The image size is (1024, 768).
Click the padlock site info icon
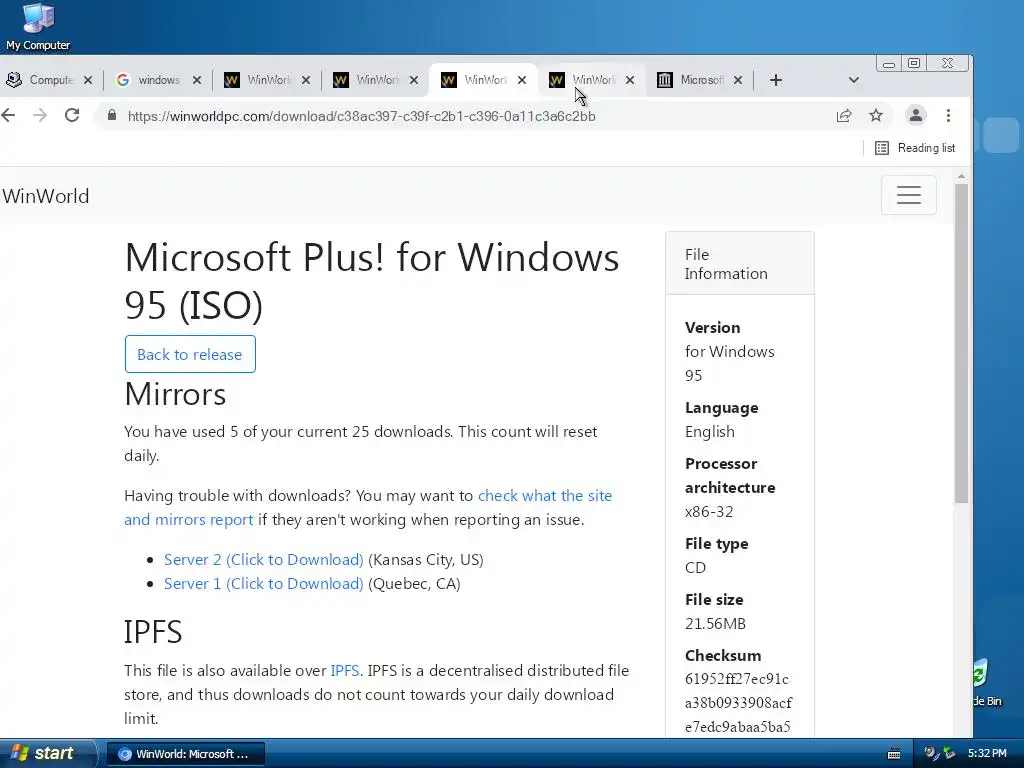coord(112,116)
